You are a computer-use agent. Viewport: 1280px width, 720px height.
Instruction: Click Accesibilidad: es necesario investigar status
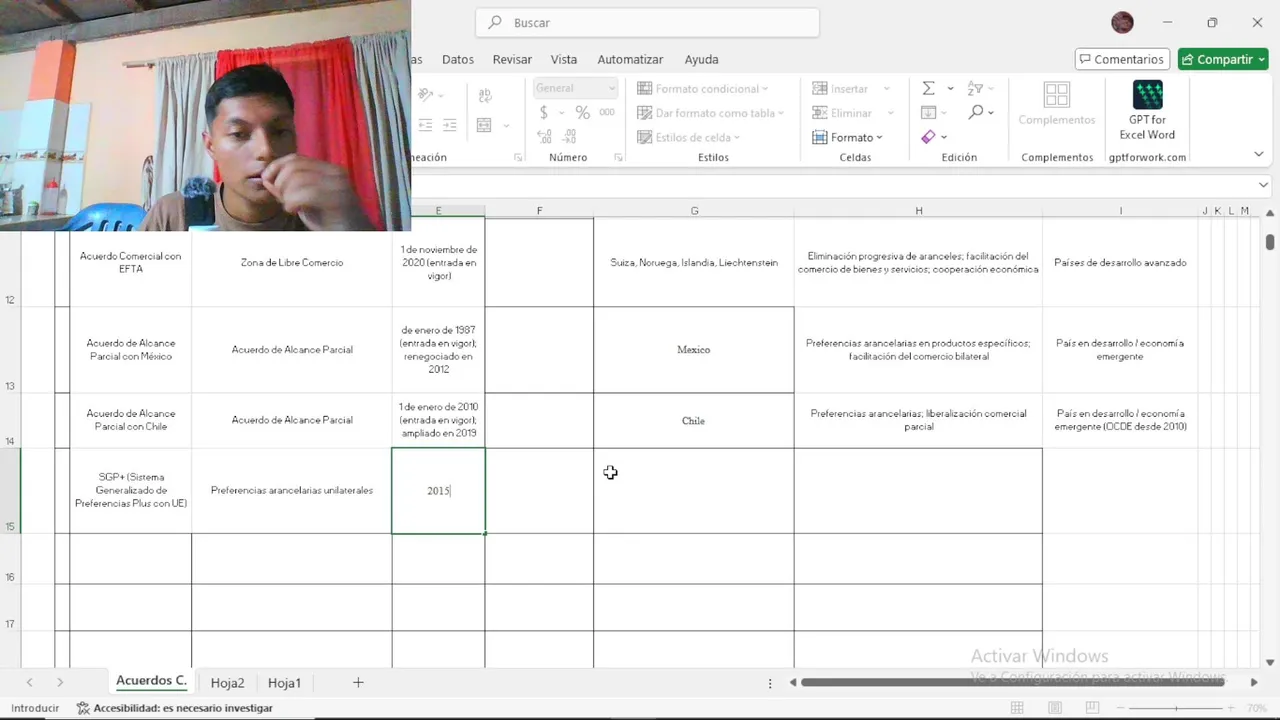(x=175, y=708)
